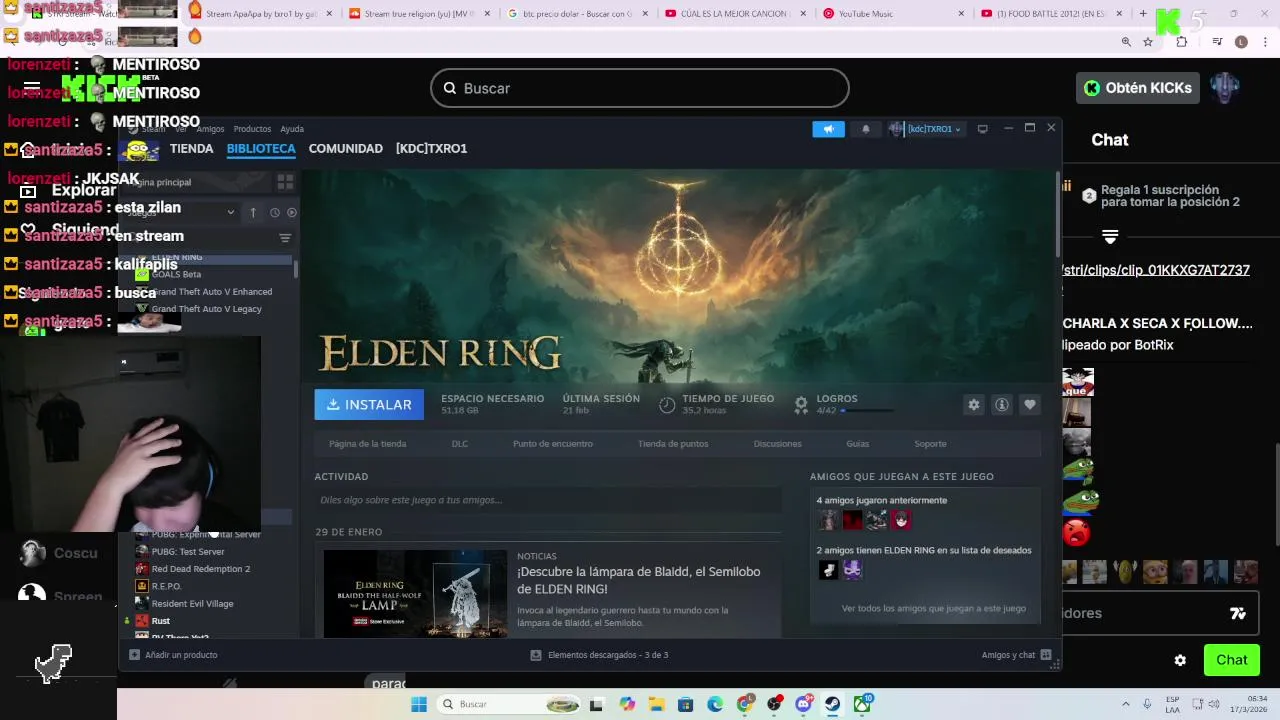The width and height of the screenshot is (1280, 720).
Task: Open Discord from Windows taskbar
Action: pyautogui.click(x=803, y=704)
